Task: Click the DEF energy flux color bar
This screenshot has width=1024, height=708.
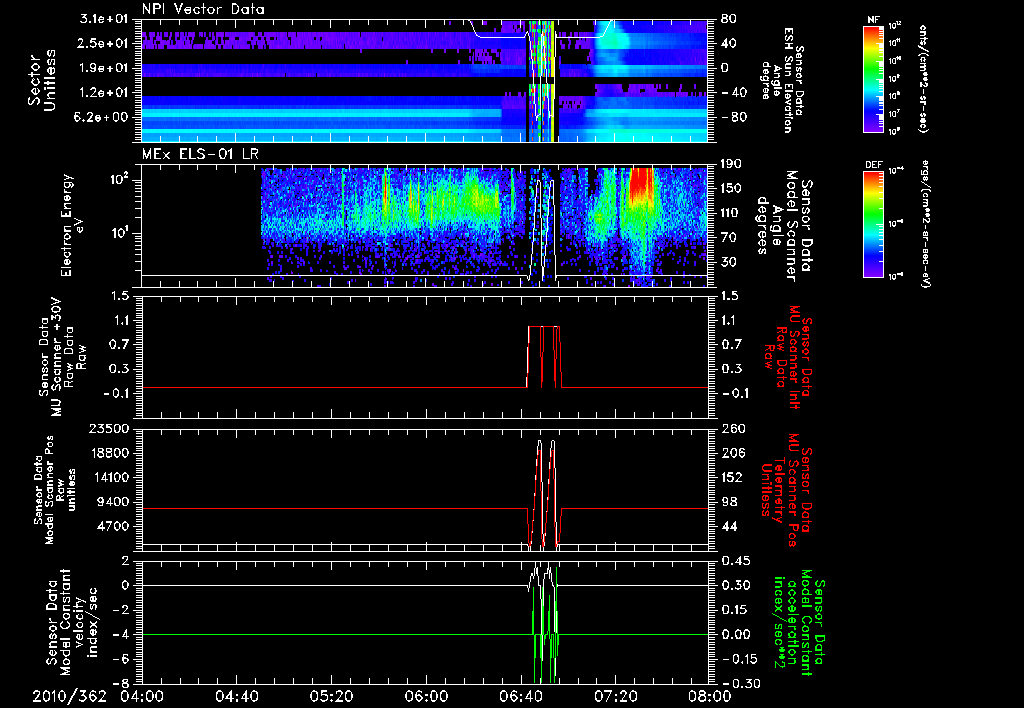Action: pos(874,223)
